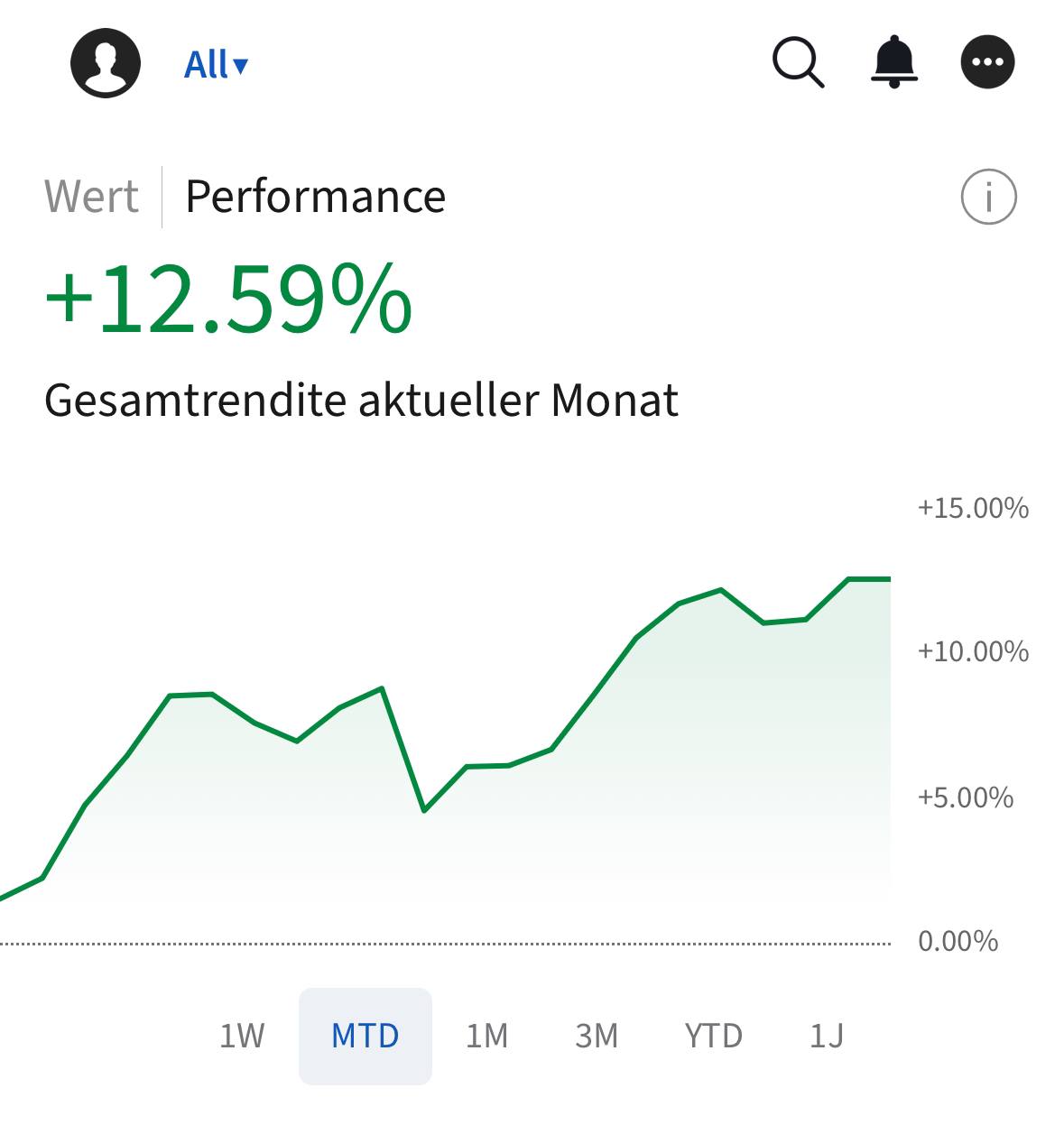Switch to the Wert tab
Viewport: 1064px width, 1143px height.
click(91, 197)
